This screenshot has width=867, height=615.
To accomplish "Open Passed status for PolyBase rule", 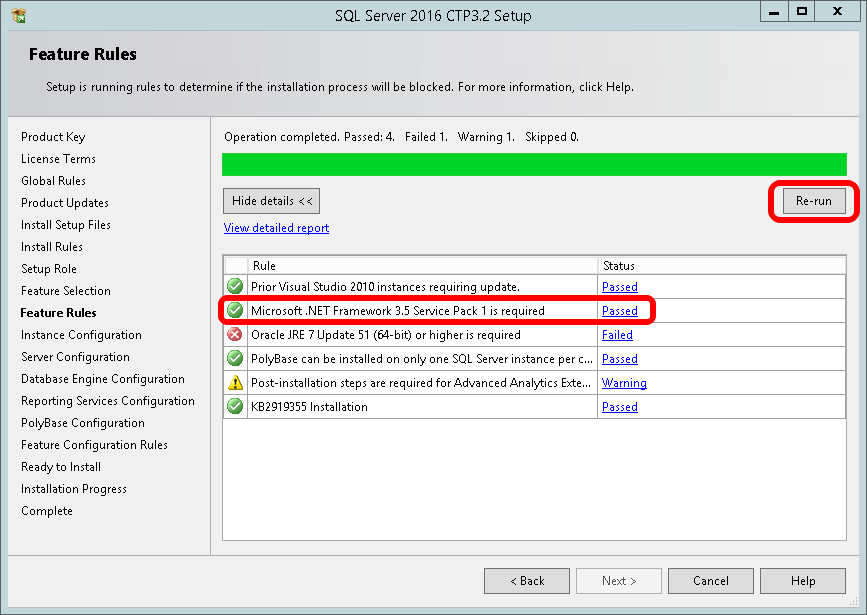I will coord(620,359).
